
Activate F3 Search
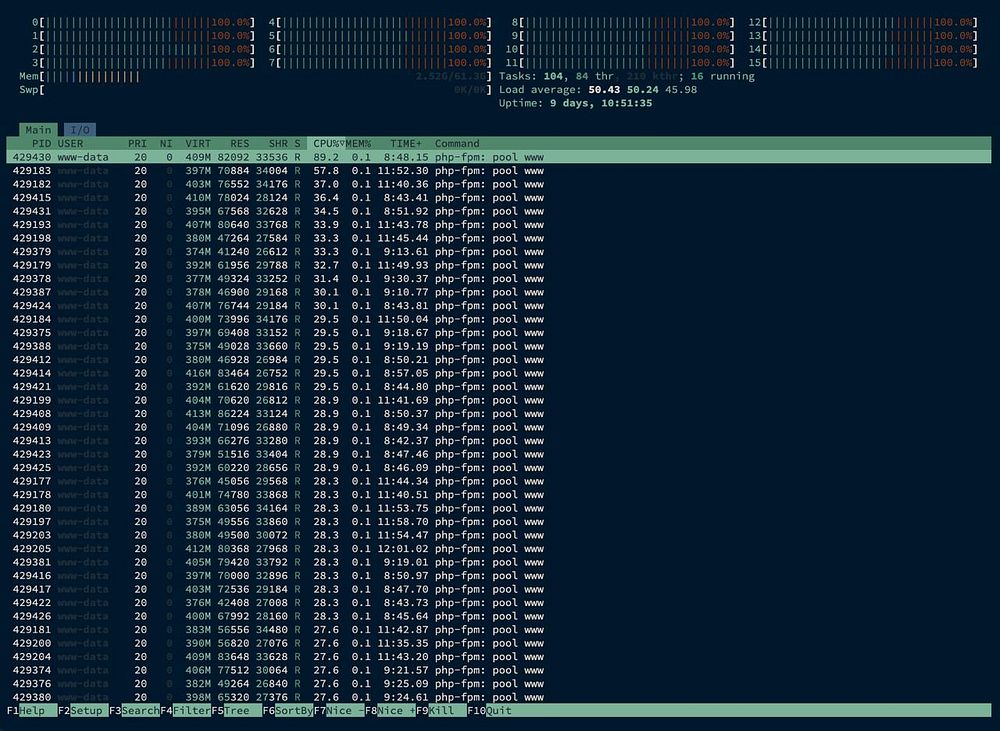[134, 711]
